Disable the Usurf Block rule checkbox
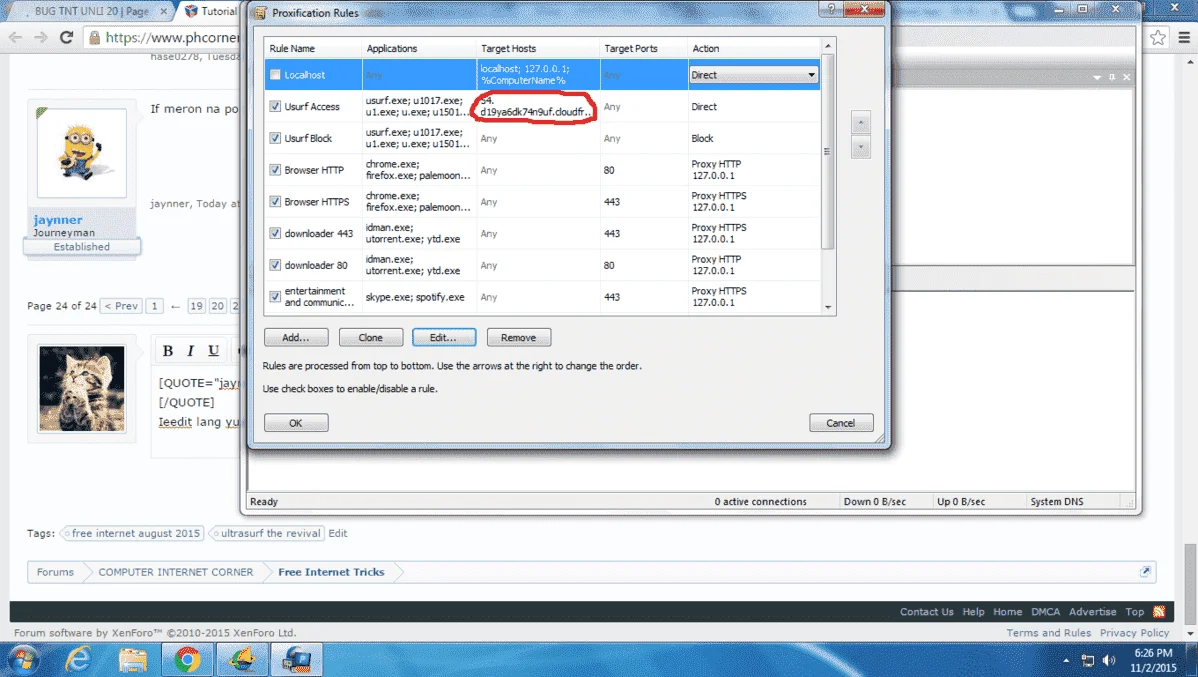 pyautogui.click(x=275, y=138)
